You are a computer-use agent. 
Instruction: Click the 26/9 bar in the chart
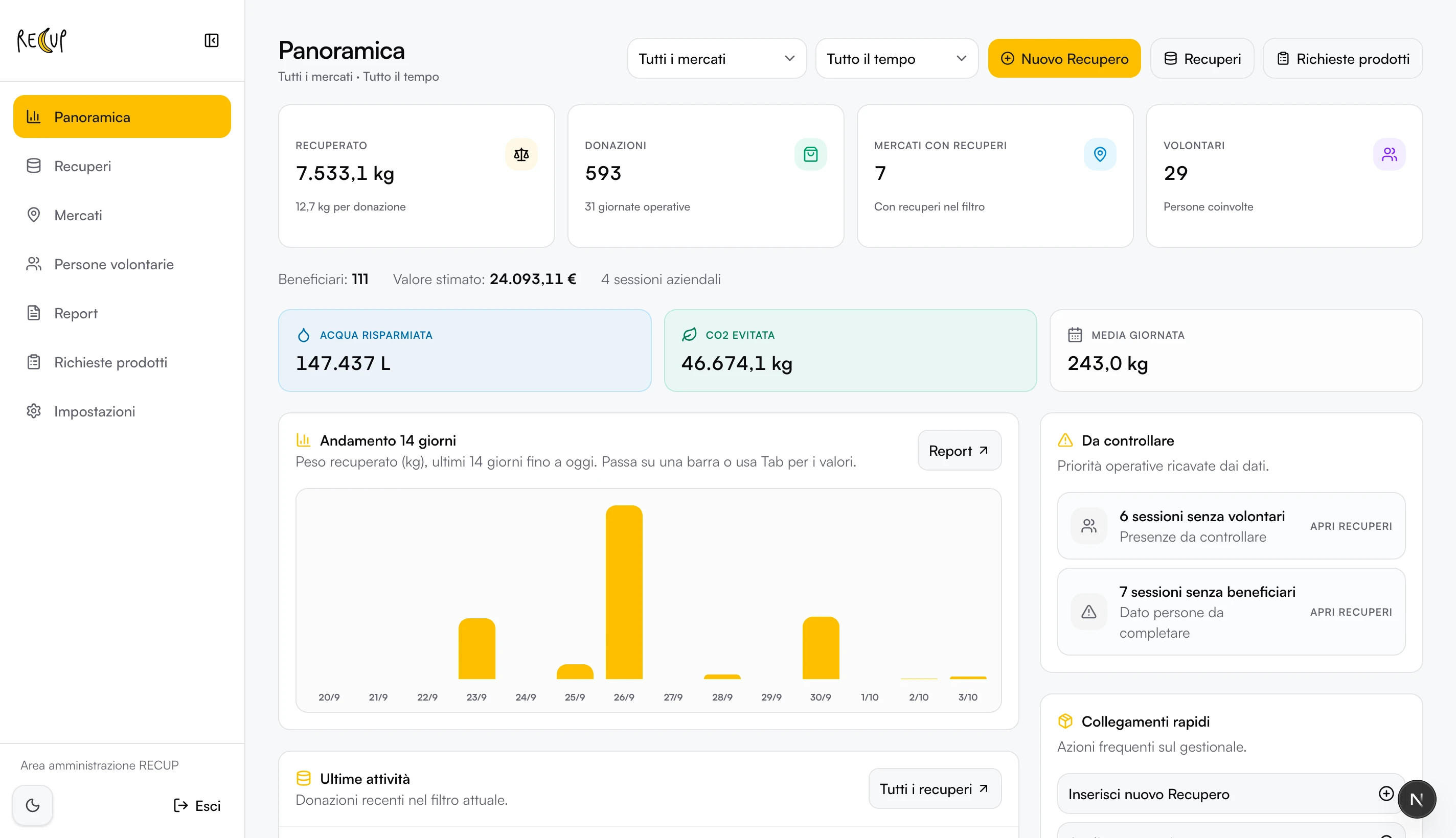(624, 592)
